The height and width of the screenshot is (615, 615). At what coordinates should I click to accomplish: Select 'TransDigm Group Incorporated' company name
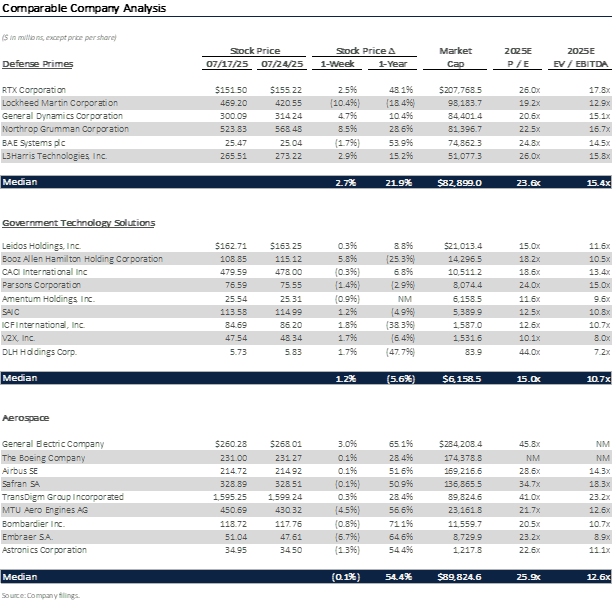coord(63,497)
